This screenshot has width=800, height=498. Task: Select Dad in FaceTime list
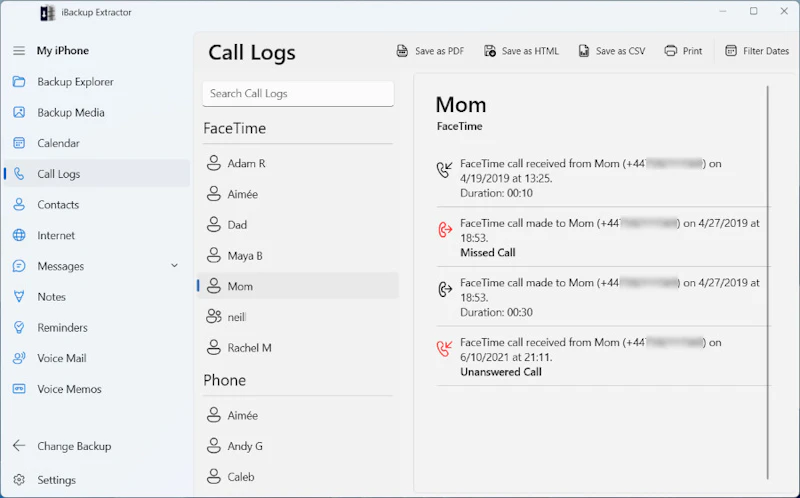click(x=298, y=225)
